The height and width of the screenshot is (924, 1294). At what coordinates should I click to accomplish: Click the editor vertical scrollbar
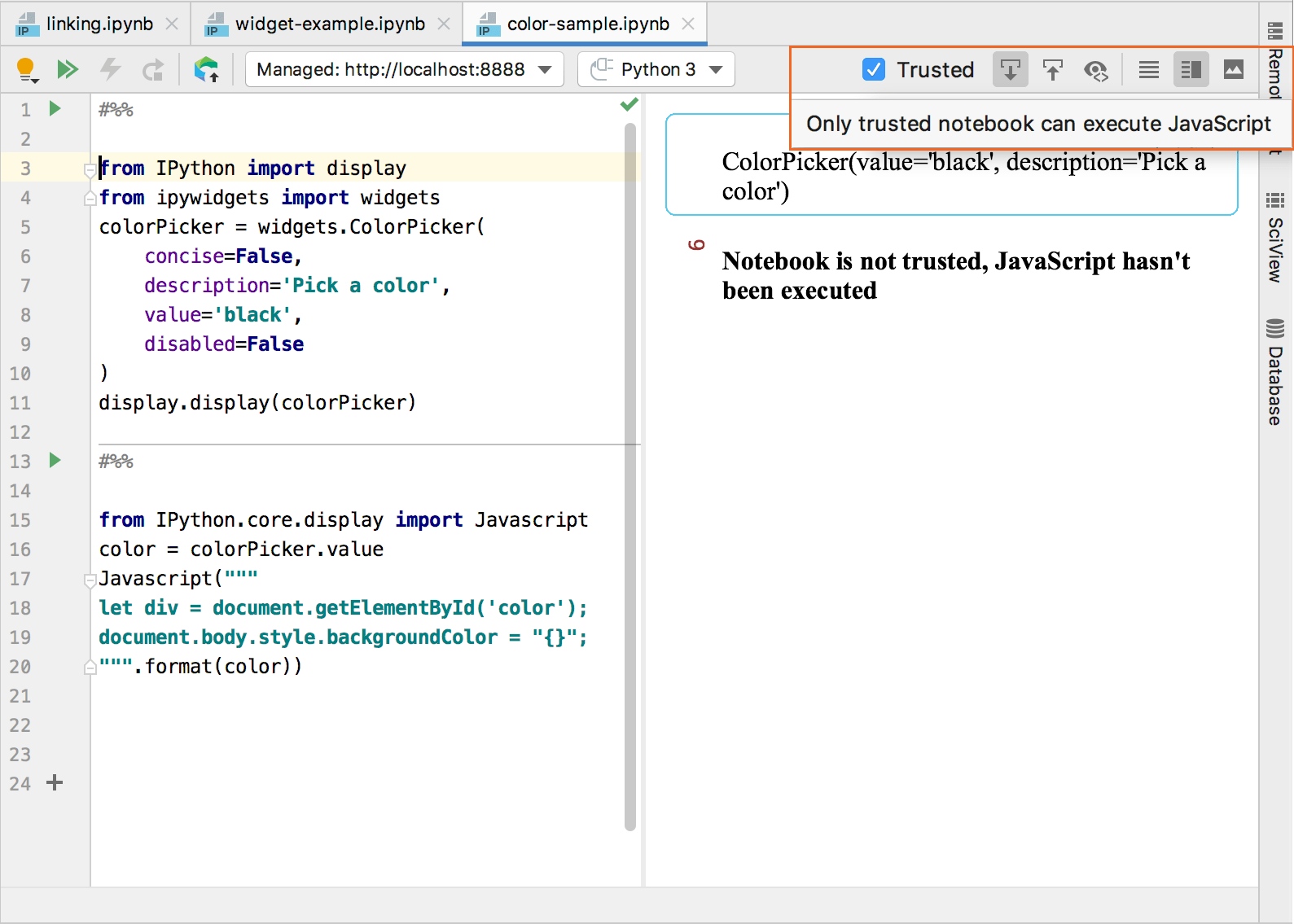[629, 476]
